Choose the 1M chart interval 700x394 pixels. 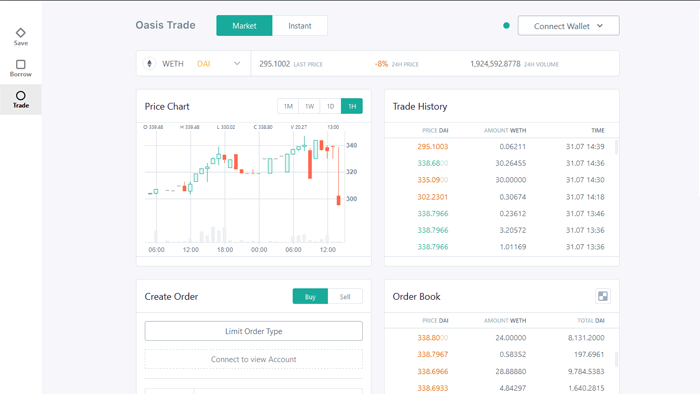click(x=288, y=106)
